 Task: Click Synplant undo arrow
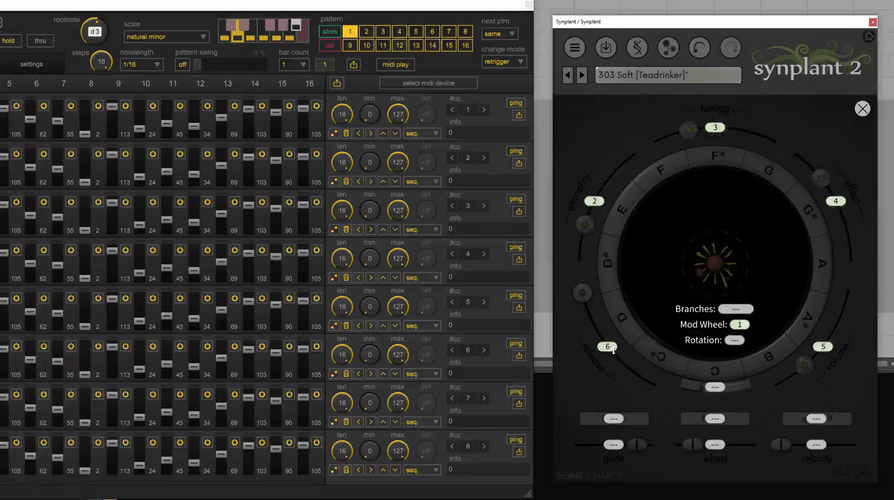point(699,47)
